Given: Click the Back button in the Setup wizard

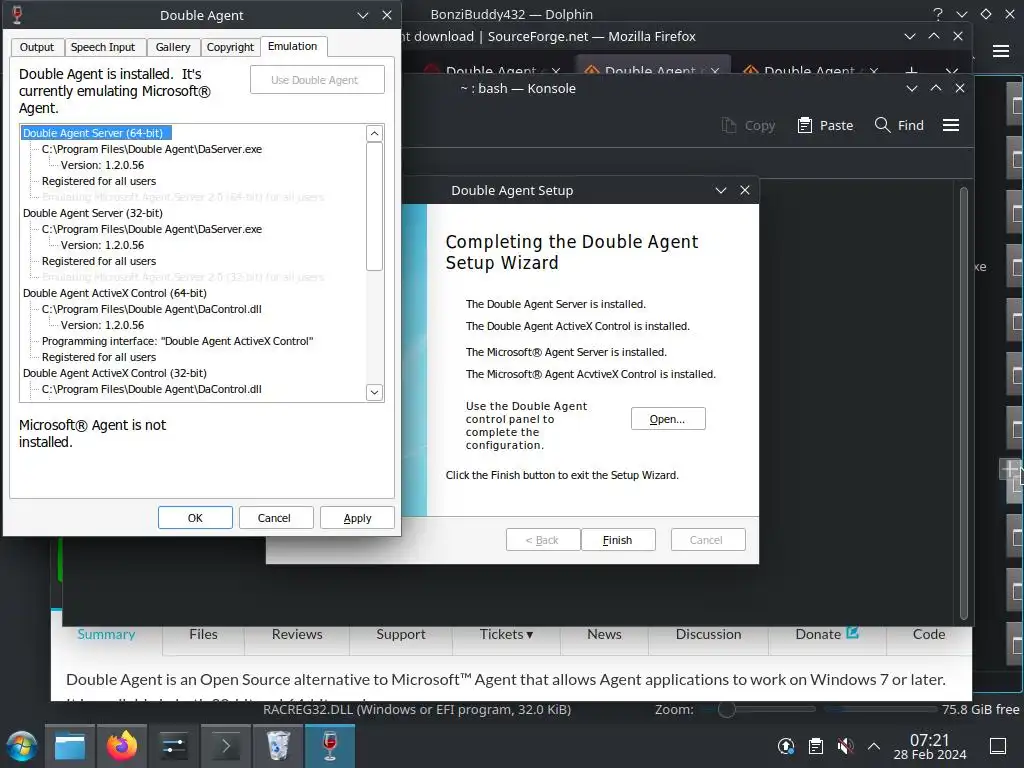Looking at the screenshot, I should click(543, 540).
